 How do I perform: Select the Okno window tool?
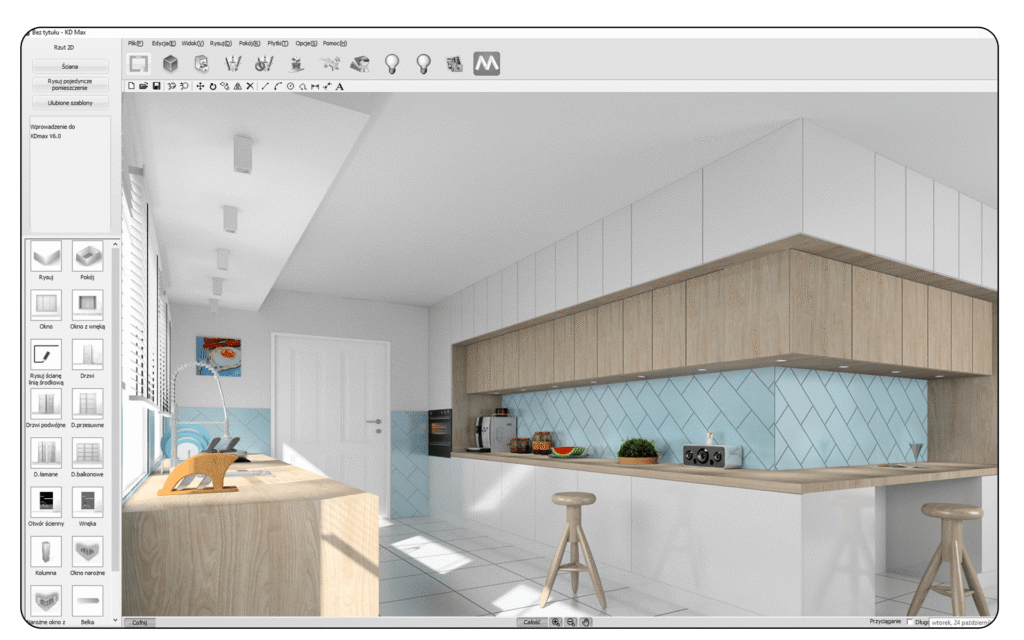tap(46, 305)
